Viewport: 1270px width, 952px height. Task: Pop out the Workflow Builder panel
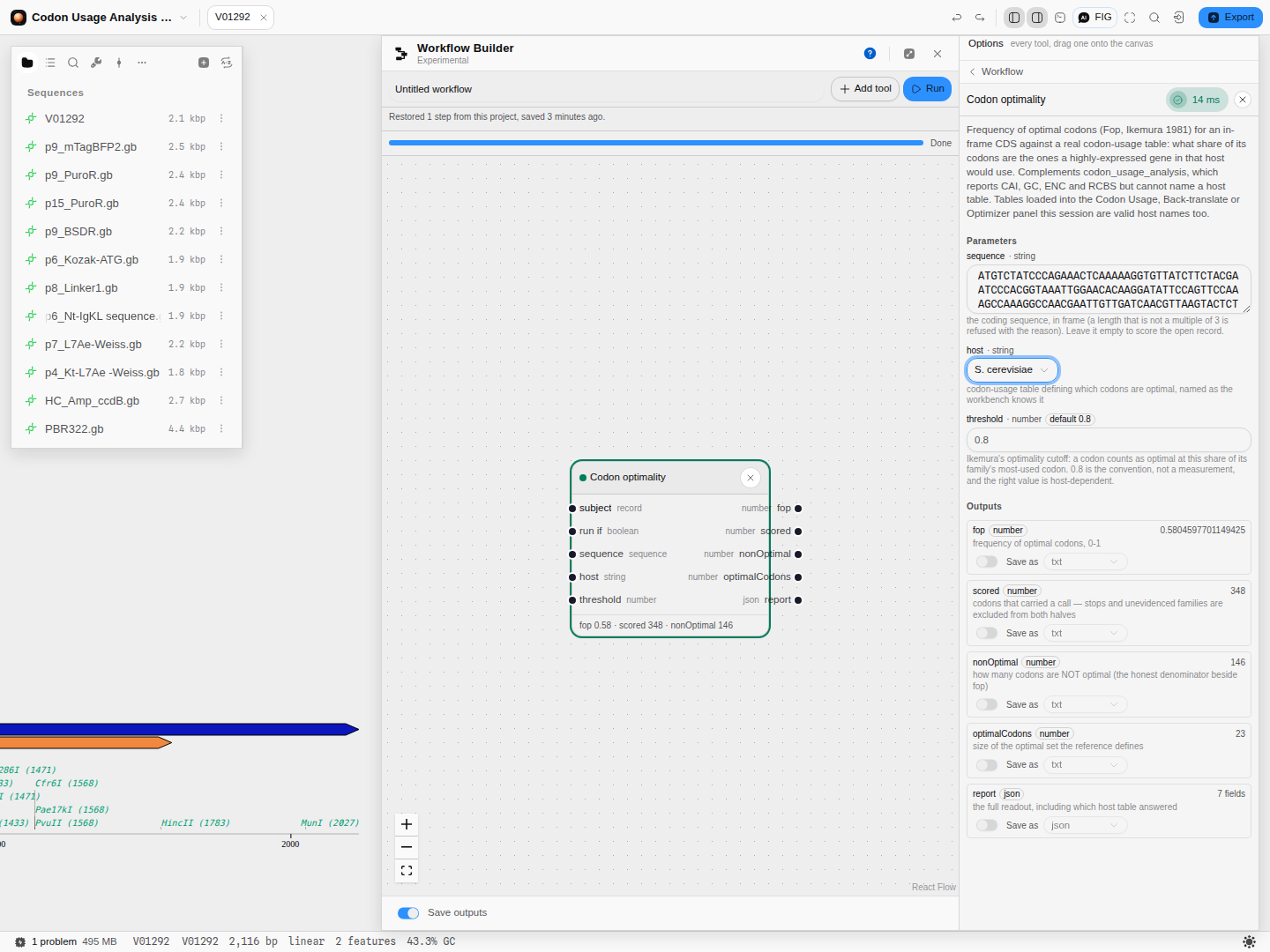909,54
